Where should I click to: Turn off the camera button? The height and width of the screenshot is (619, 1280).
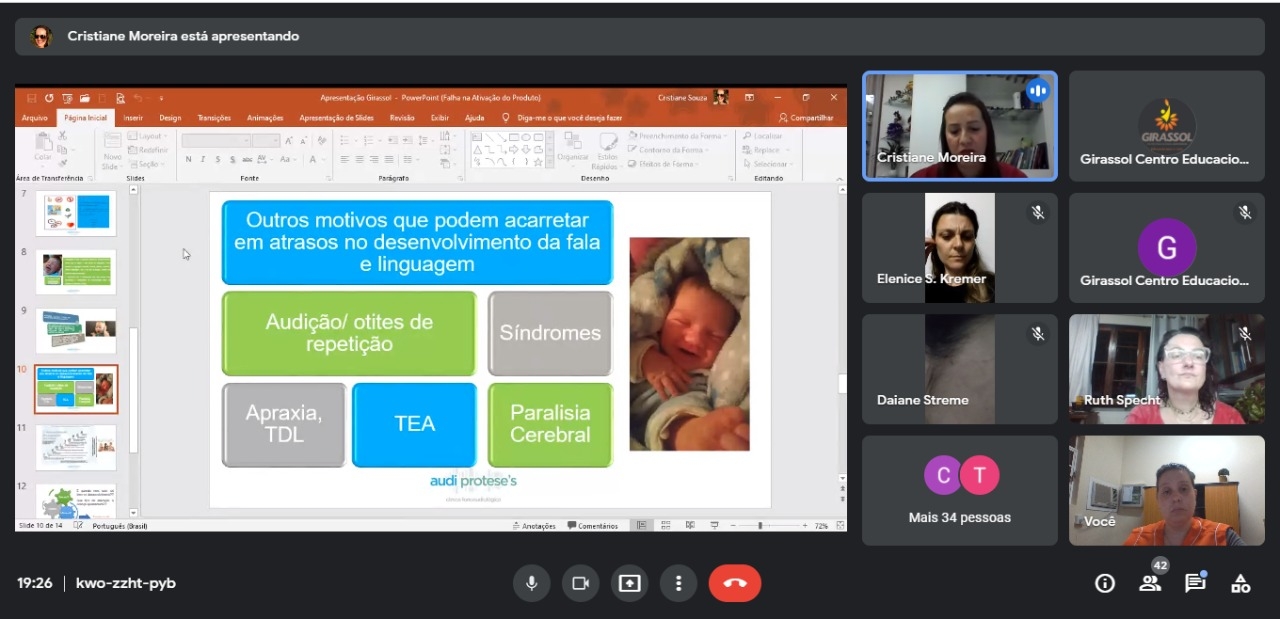[x=580, y=583]
